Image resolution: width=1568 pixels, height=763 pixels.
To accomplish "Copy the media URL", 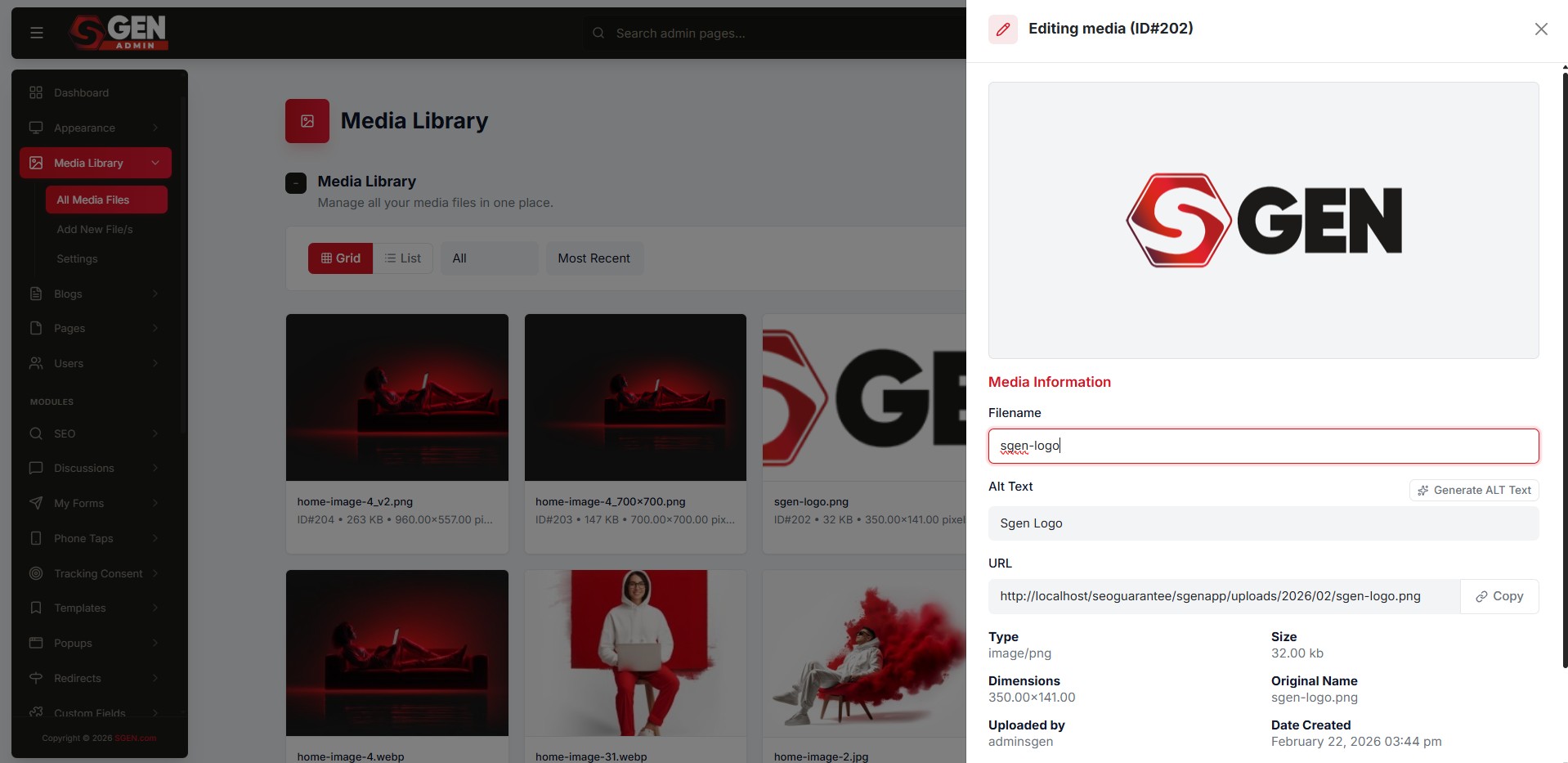I will point(1499,597).
